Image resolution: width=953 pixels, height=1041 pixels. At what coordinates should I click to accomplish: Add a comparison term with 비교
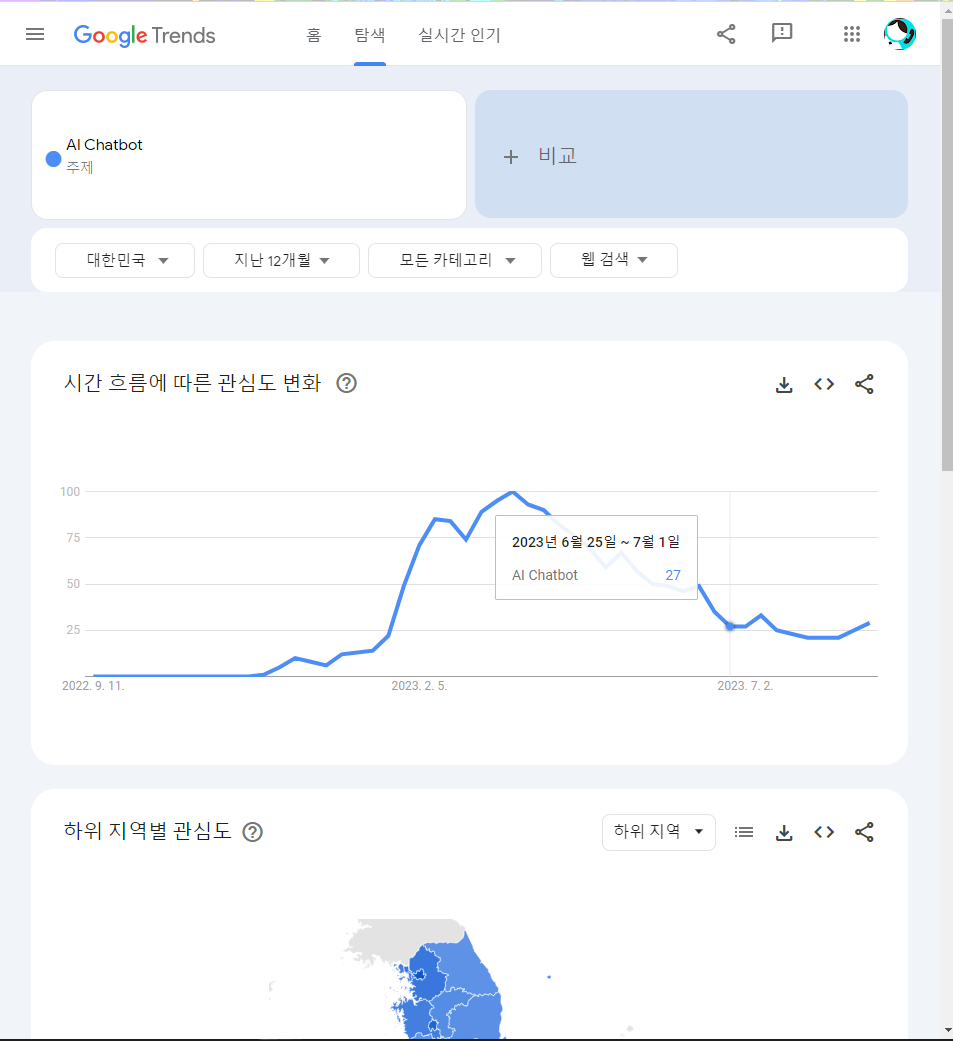pos(540,155)
